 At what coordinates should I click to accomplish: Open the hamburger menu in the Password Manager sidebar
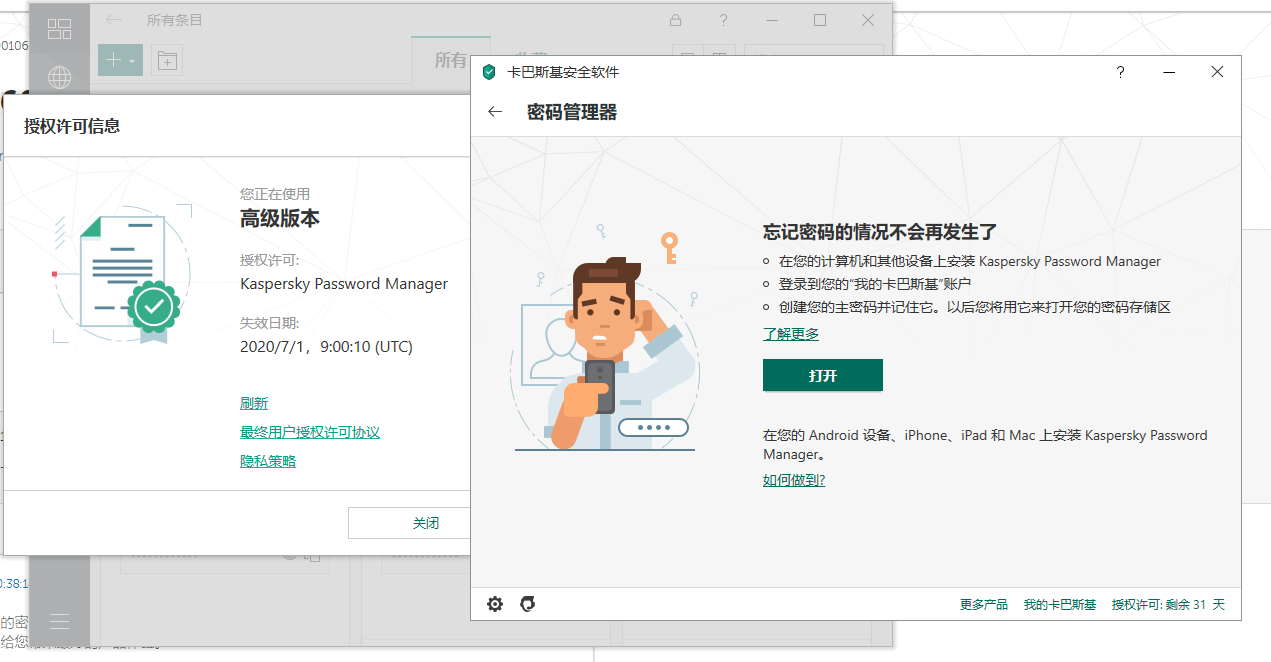click(x=59, y=621)
